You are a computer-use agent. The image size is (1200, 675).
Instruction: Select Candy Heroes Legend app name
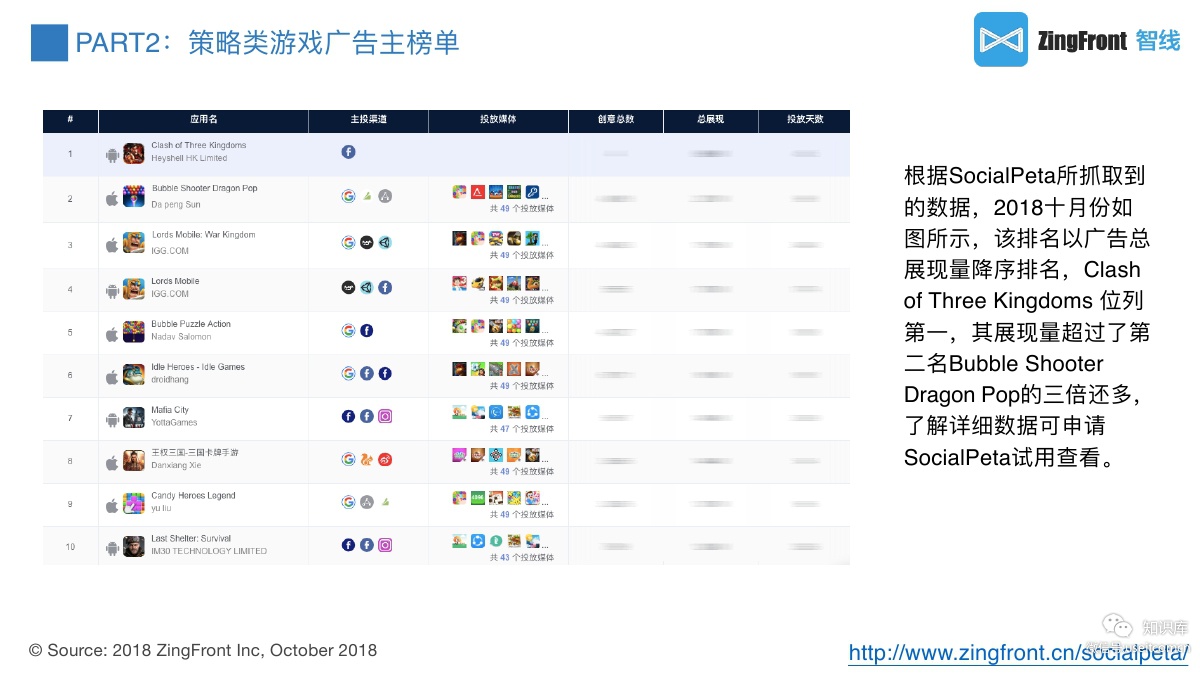(193, 496)
